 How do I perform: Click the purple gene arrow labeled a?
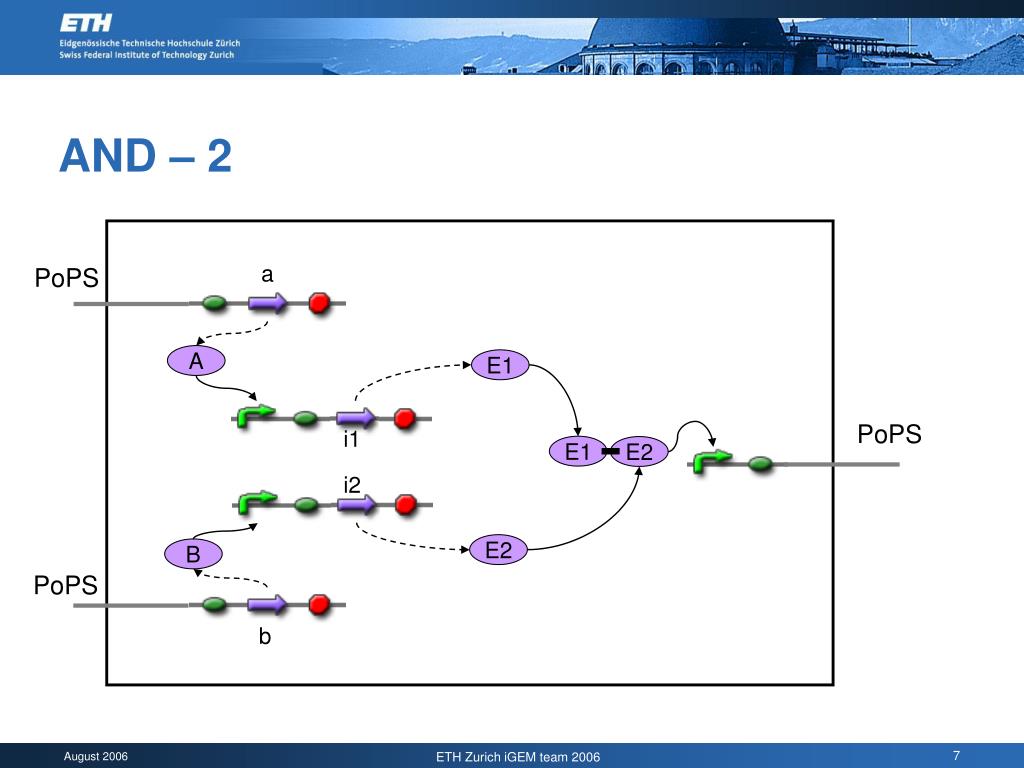pyautogui.click(x=267, y=302)
